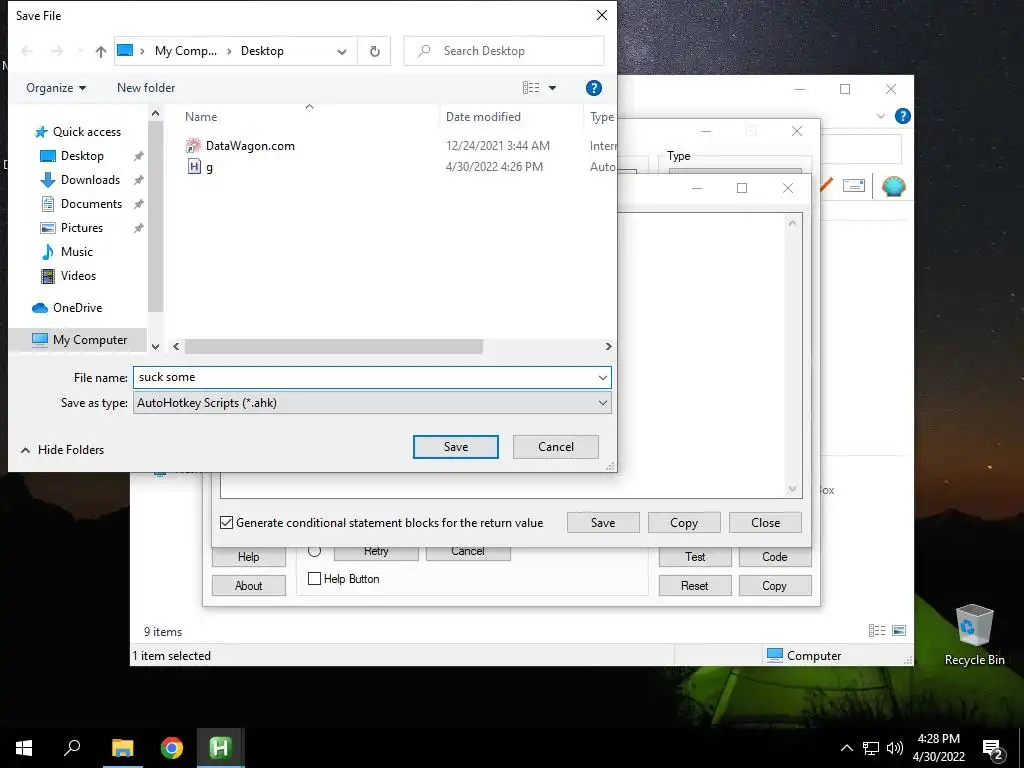
Task: Open Pictures in navigation pane
Action: [82, 228]
